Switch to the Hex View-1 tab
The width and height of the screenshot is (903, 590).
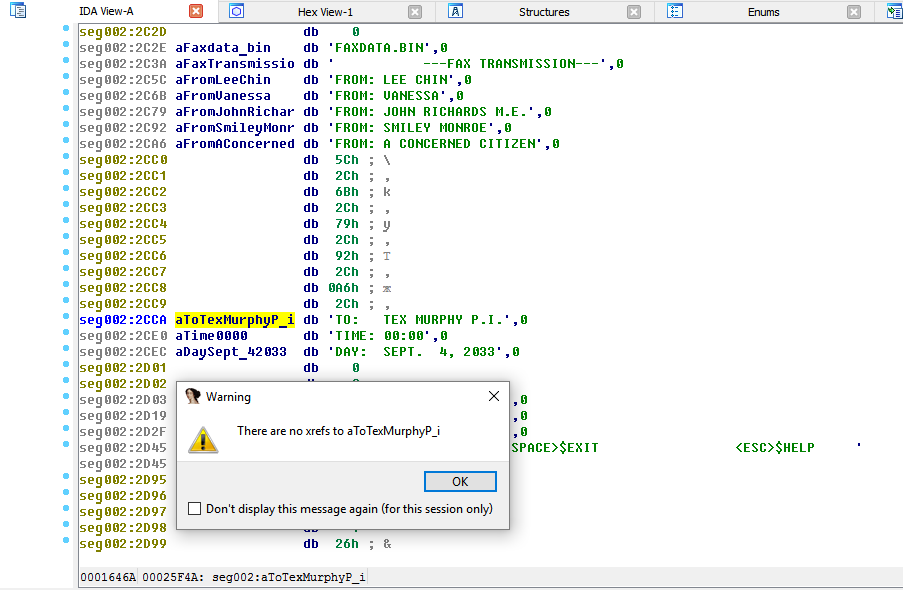325,12
